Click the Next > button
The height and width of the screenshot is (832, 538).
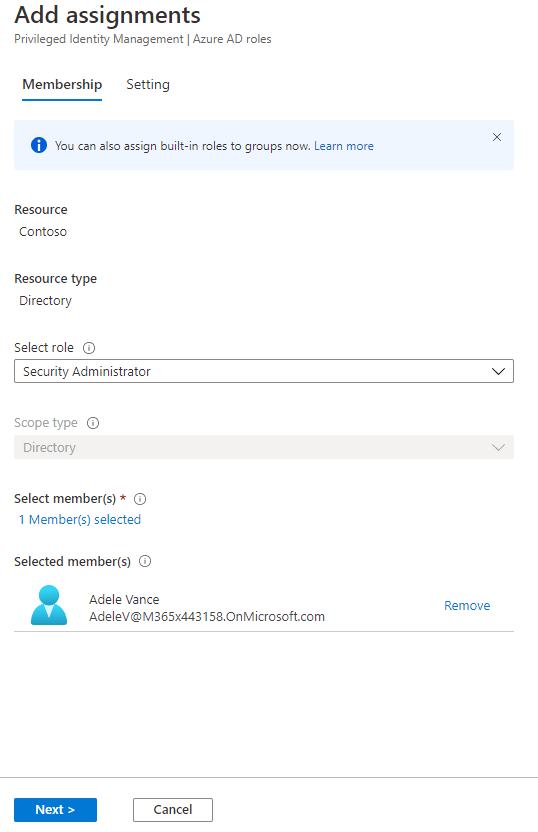pyautogui.click(x=55, y=810)
